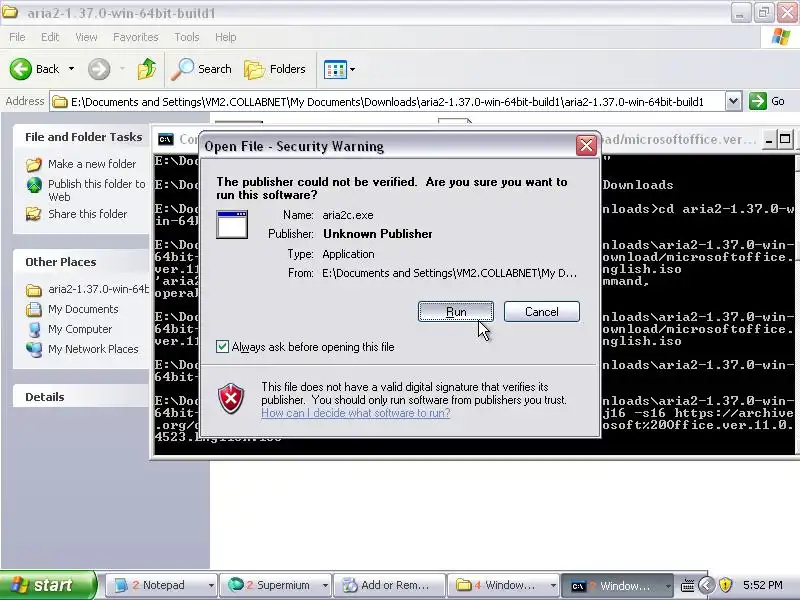
Task: Click the Make a new folder icon
Action: tap(34, 164)
